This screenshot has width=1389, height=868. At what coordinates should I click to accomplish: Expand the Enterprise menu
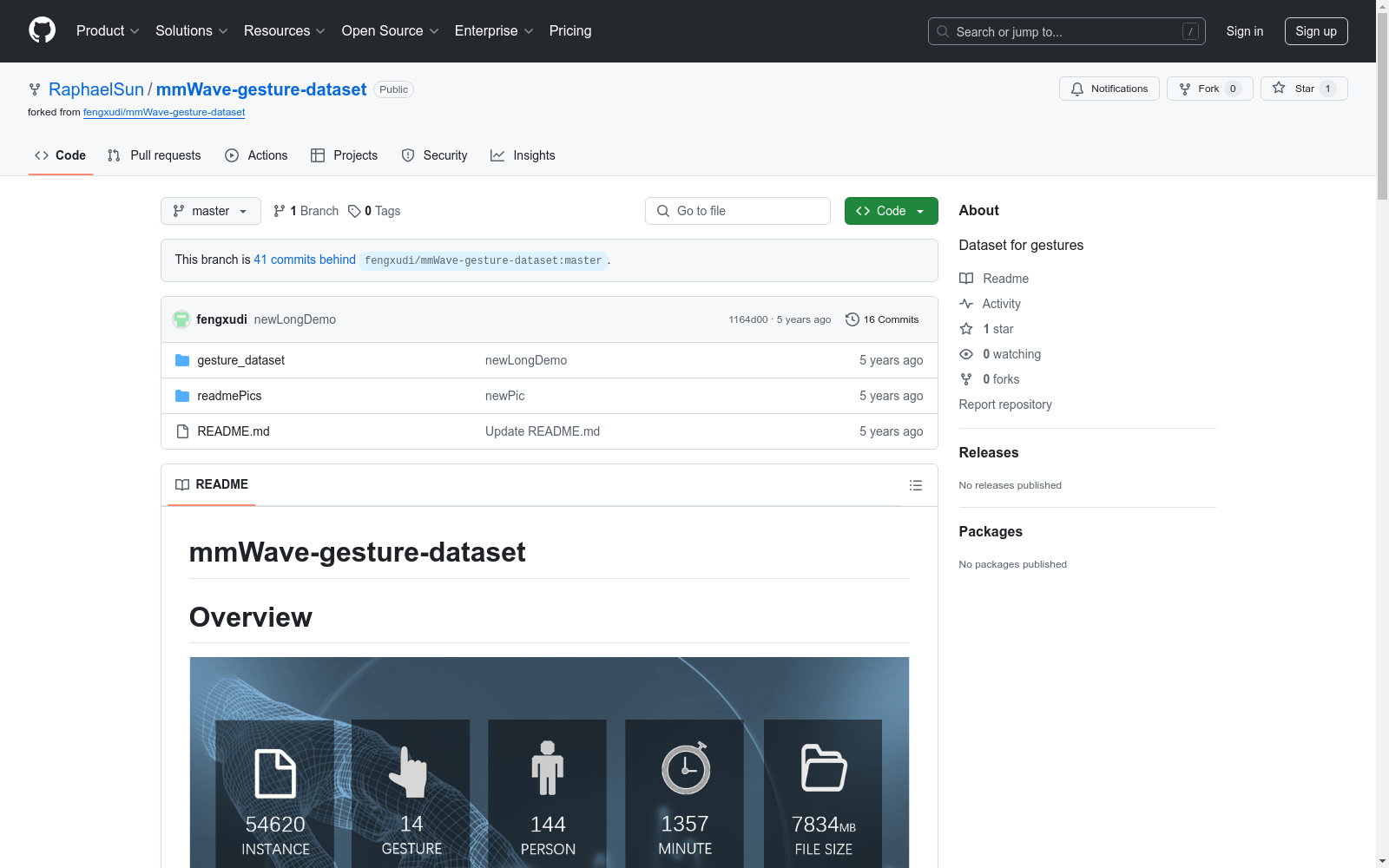(494, 31)
